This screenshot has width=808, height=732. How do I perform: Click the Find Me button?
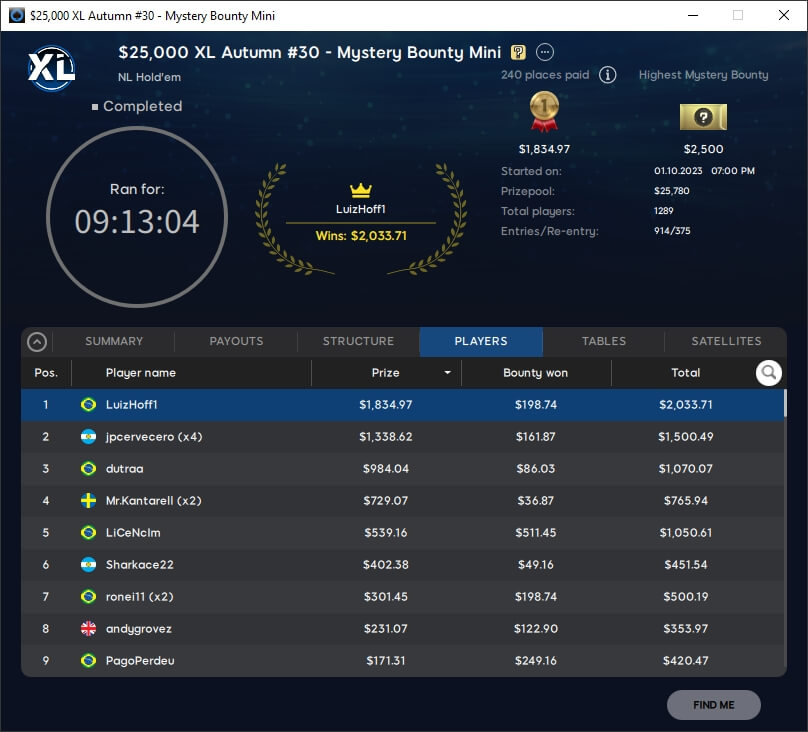[x=714, y=705]
